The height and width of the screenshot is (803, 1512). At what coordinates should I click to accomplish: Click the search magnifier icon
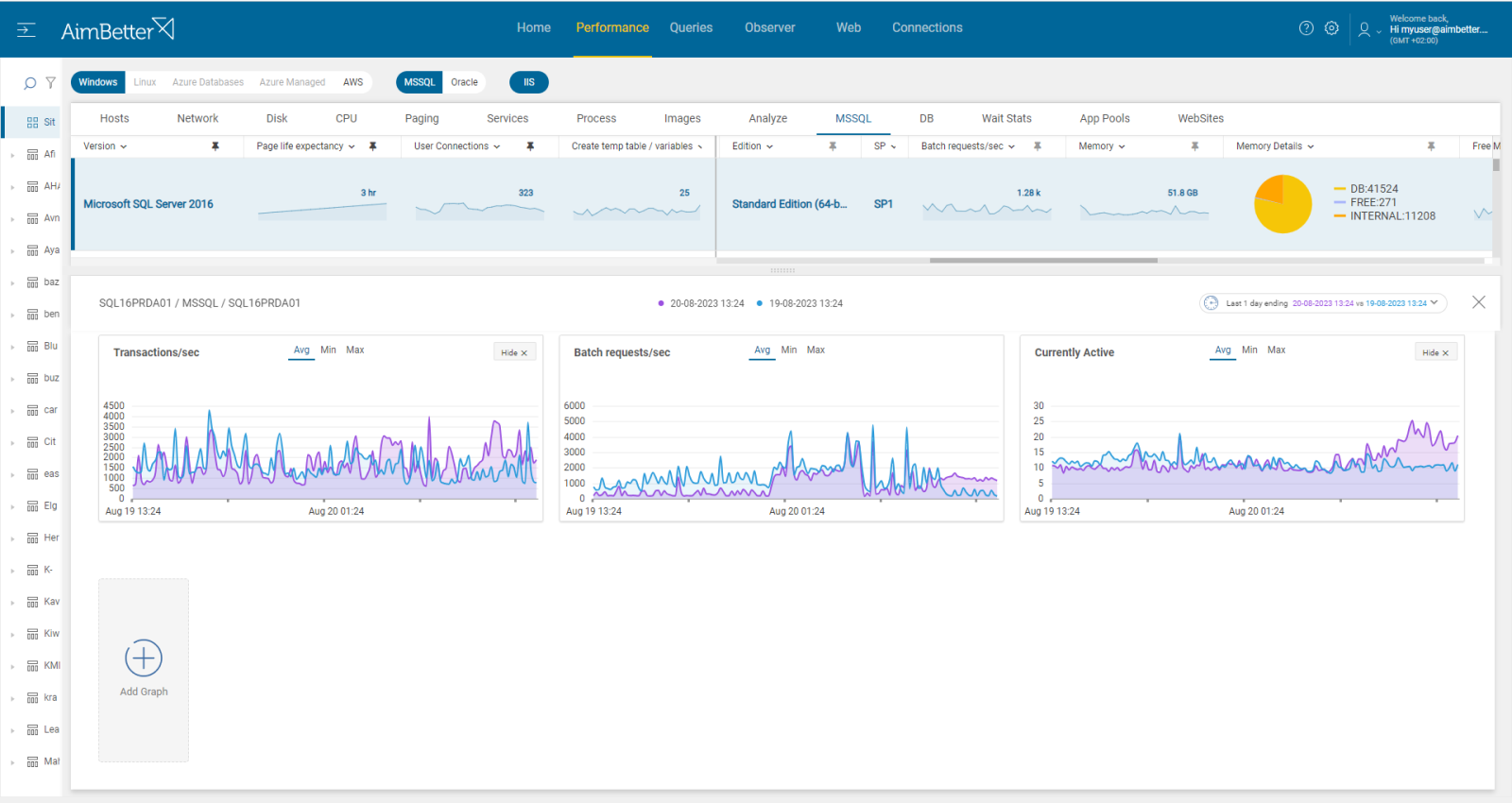click(29, 83)
